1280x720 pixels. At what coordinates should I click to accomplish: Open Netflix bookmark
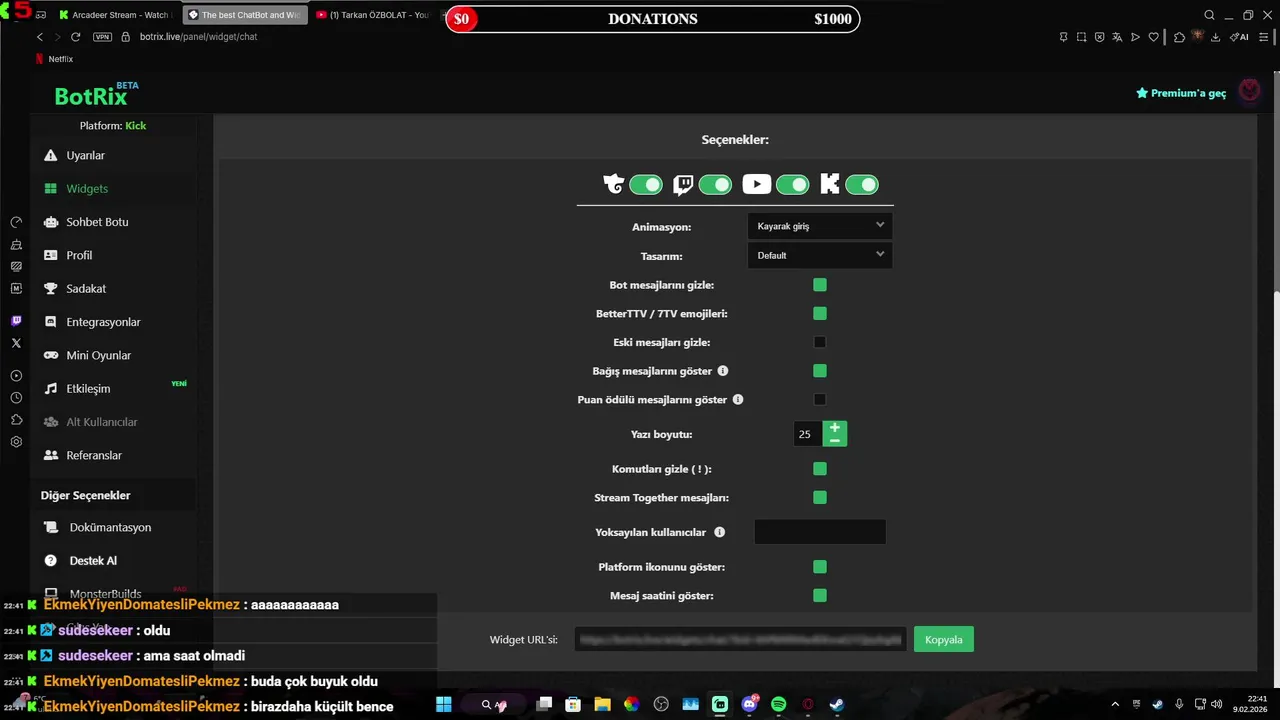pos(54,59)
